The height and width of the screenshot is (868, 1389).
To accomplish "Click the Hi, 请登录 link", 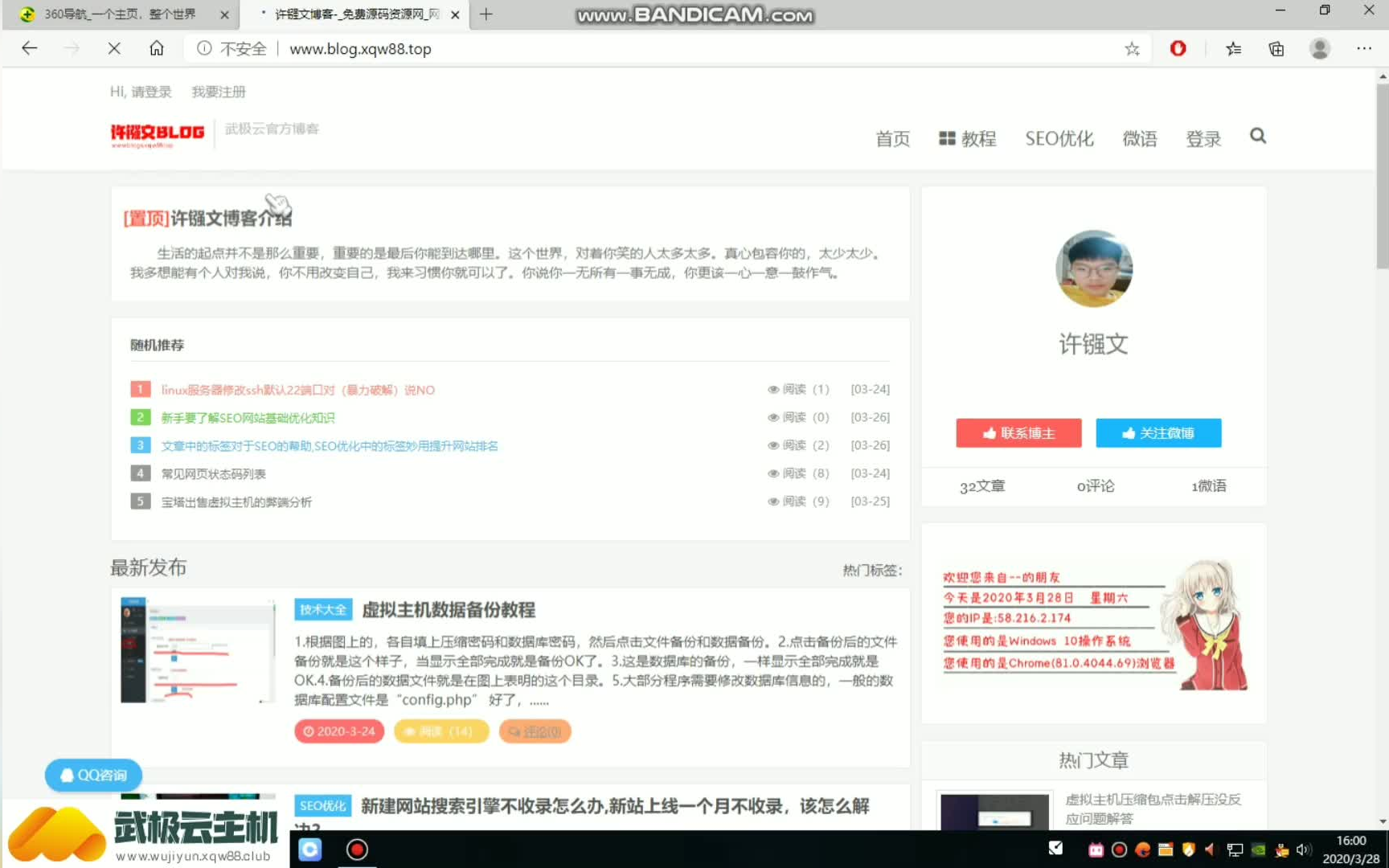I will [x=141, y=92].
